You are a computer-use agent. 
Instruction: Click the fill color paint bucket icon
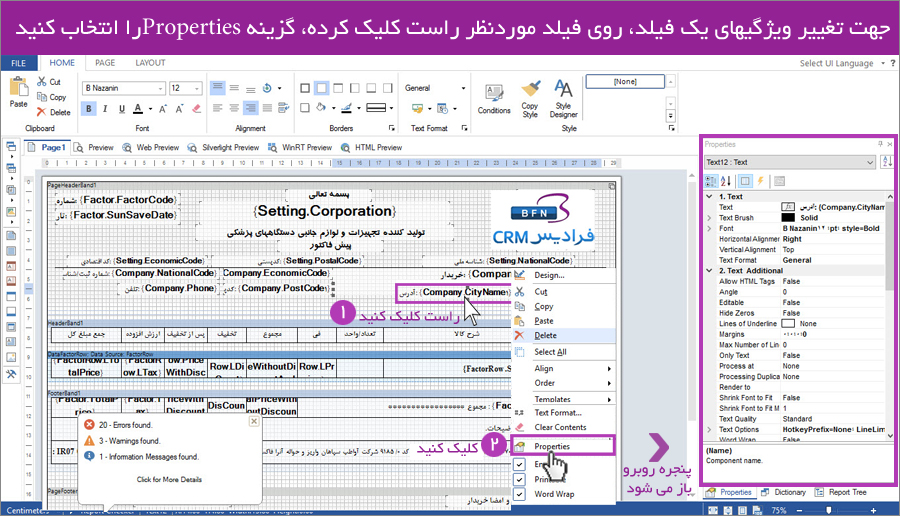pos(321,107)
